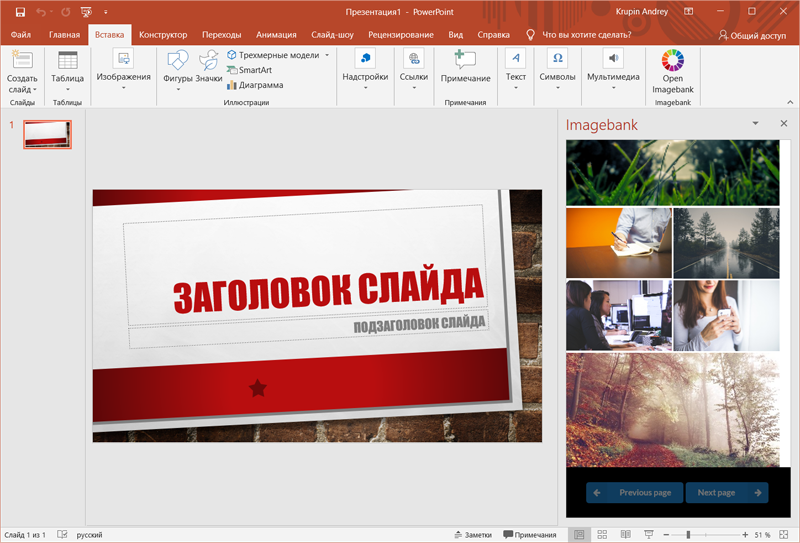Viewport: 800px width, 543px height.
Task: Click the Previous page button
Action: (635, 492)
